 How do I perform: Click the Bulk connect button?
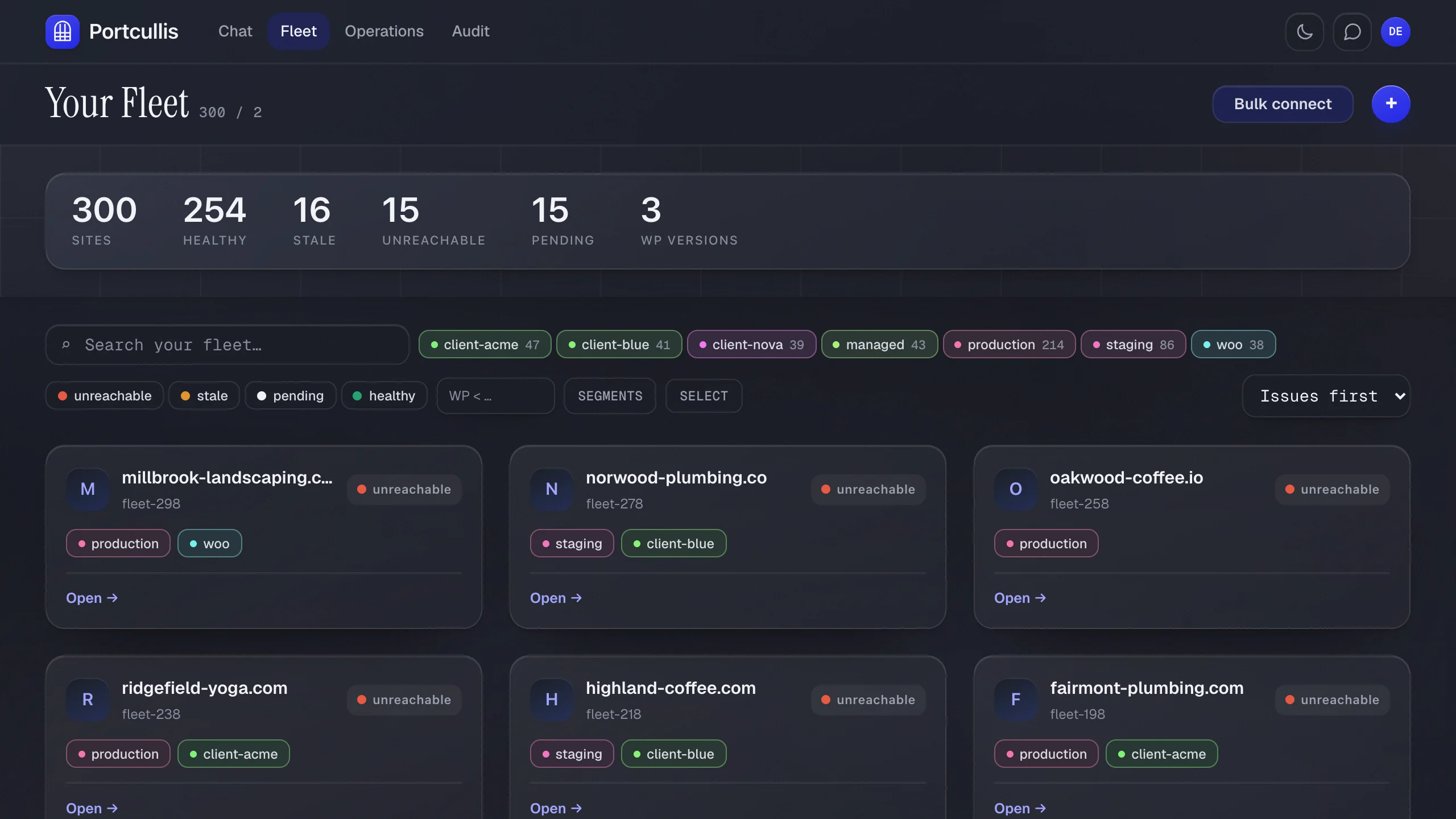(1283, 104)
